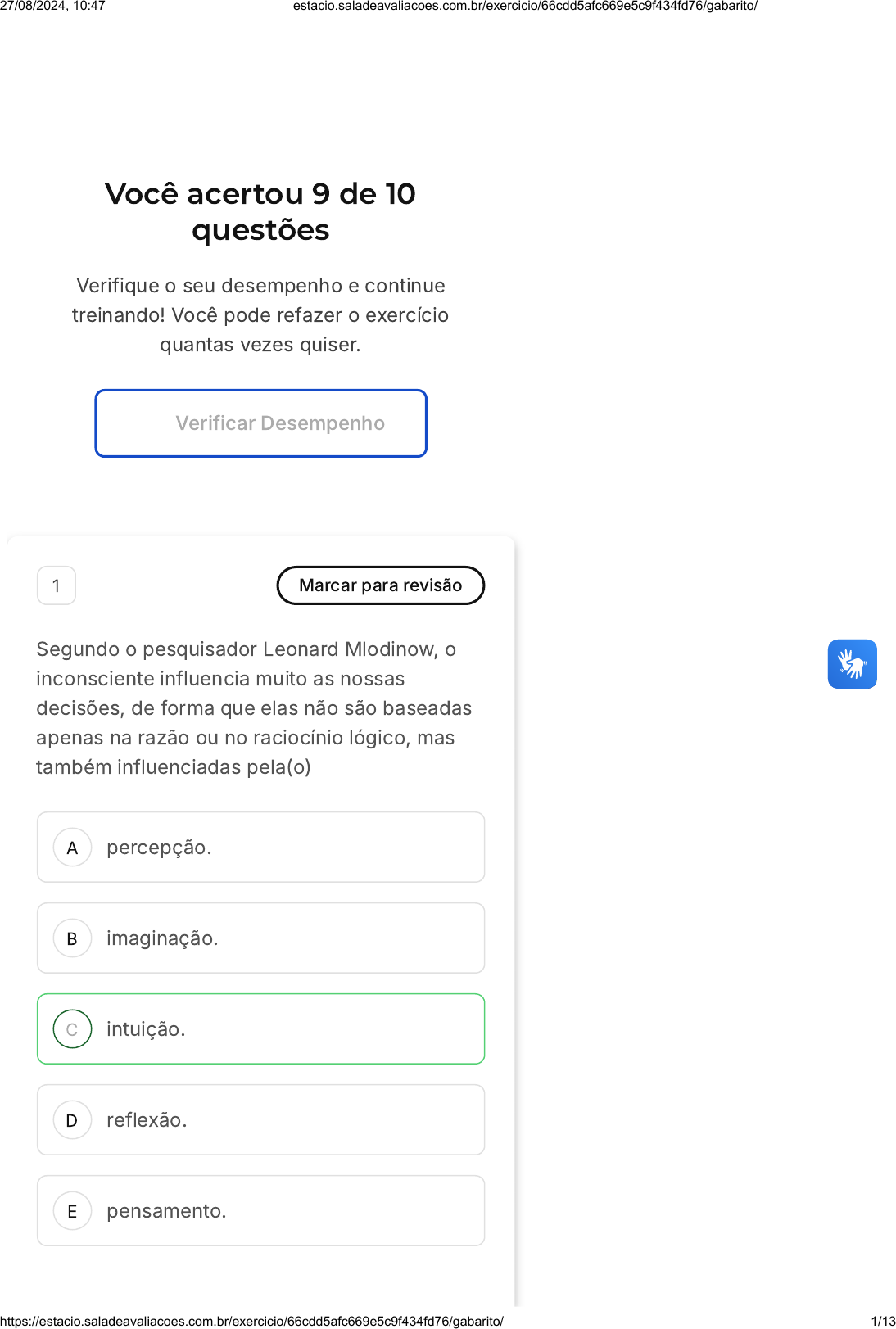The height and width of the screenshot is (1329, 896).
Task: Select the question number 1 badge
Action: click(x=57, y=585)
